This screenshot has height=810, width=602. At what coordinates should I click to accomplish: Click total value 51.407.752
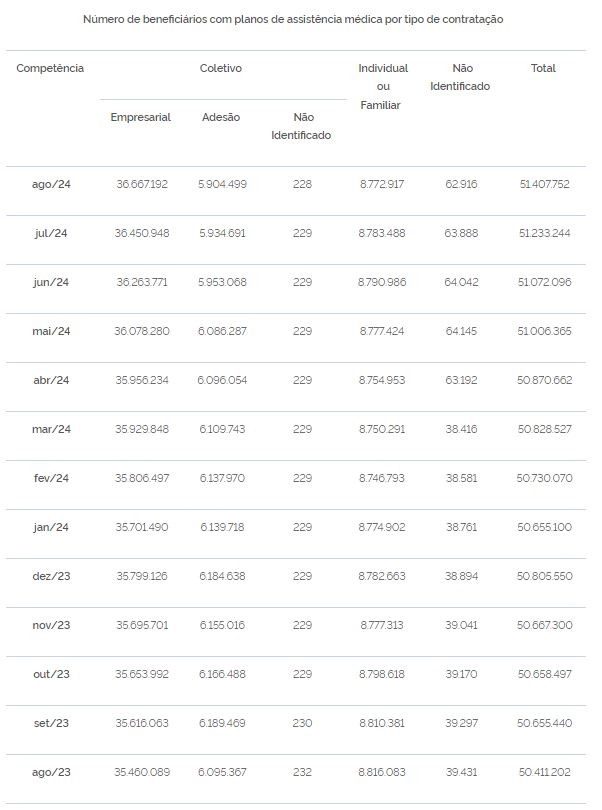tap(545, 184)
